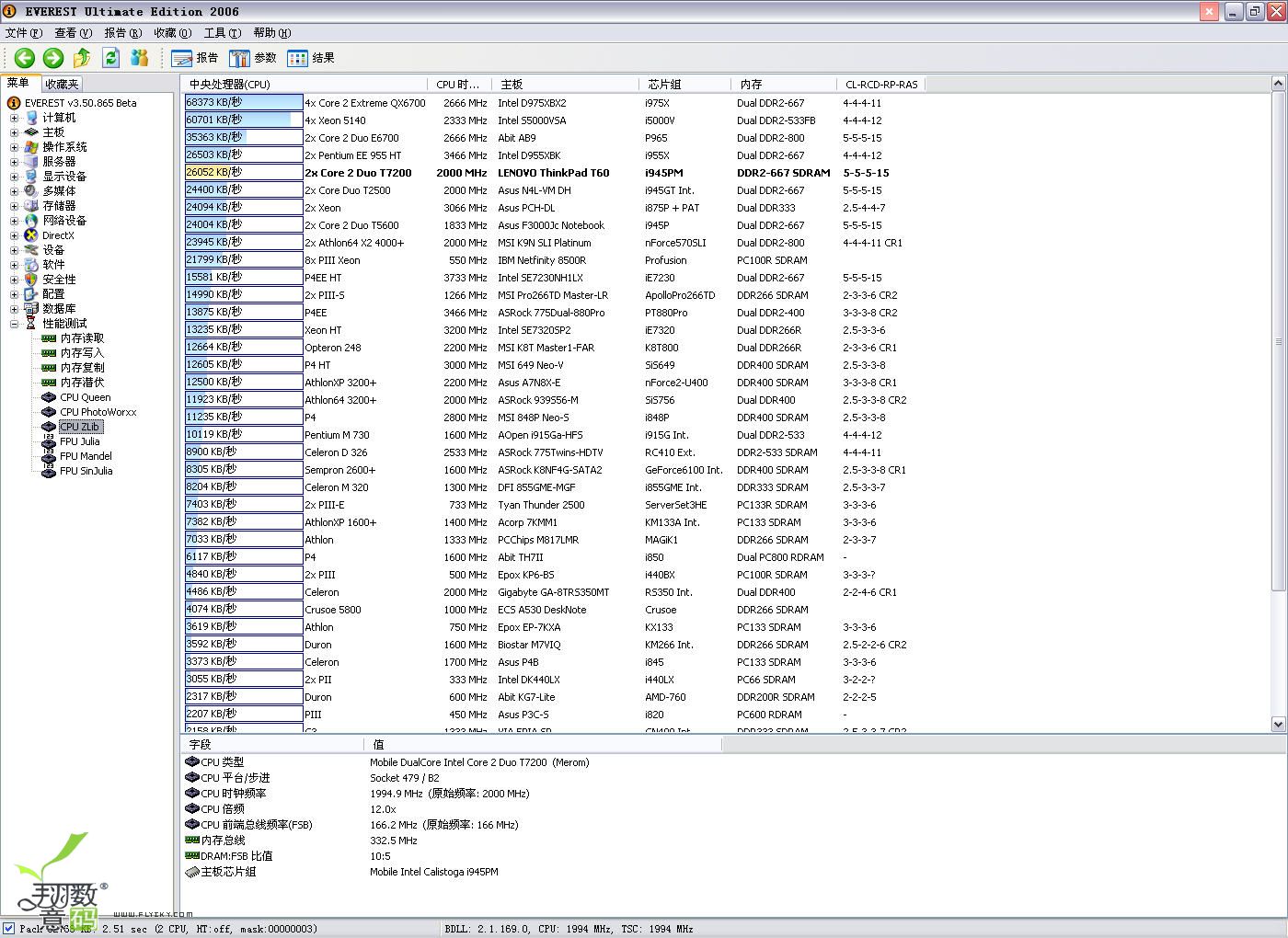The height and width of the screenshot is (938, 1288).
Task: Click the 内存总线 field memory icon
Action: (x=192, y=840)
